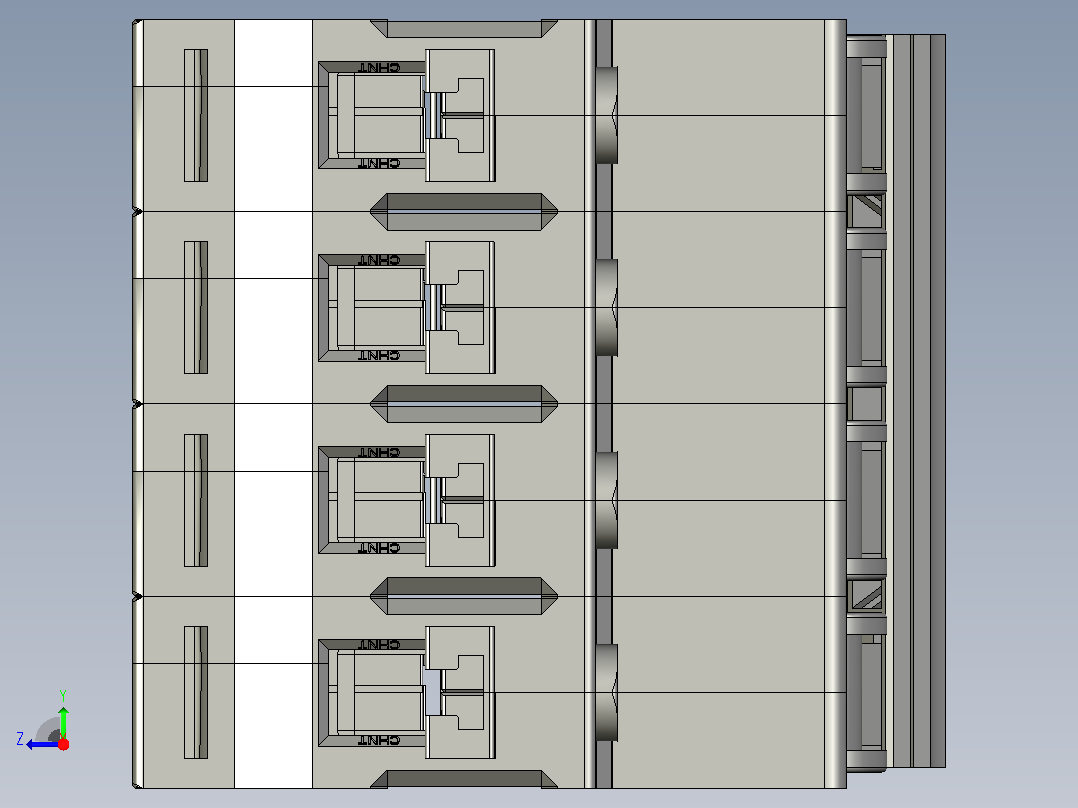Pick the vertical slot on the bottommost pole
Viewport: 1078px width, 808px height.
(196, 692)
